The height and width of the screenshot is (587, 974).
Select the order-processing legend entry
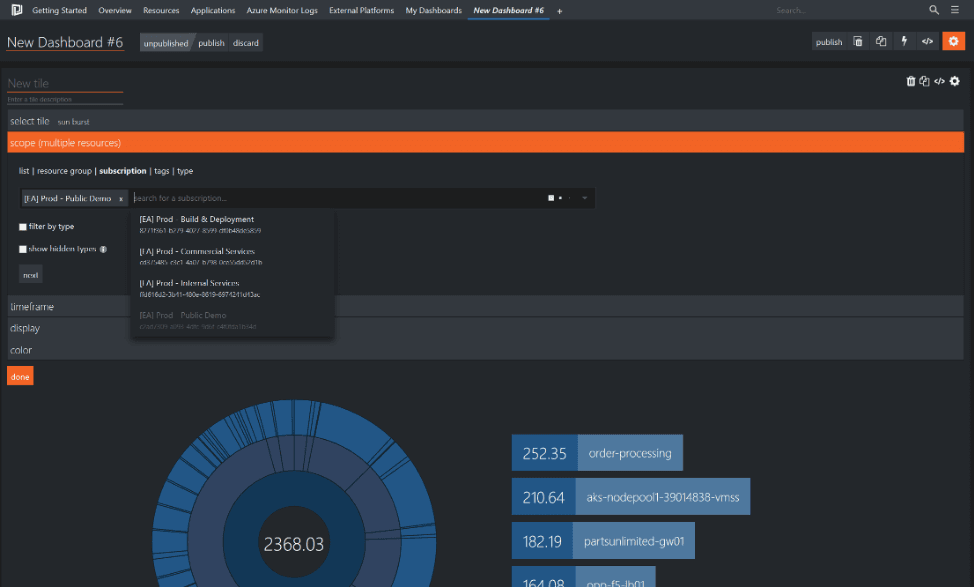tap(630, 453)
